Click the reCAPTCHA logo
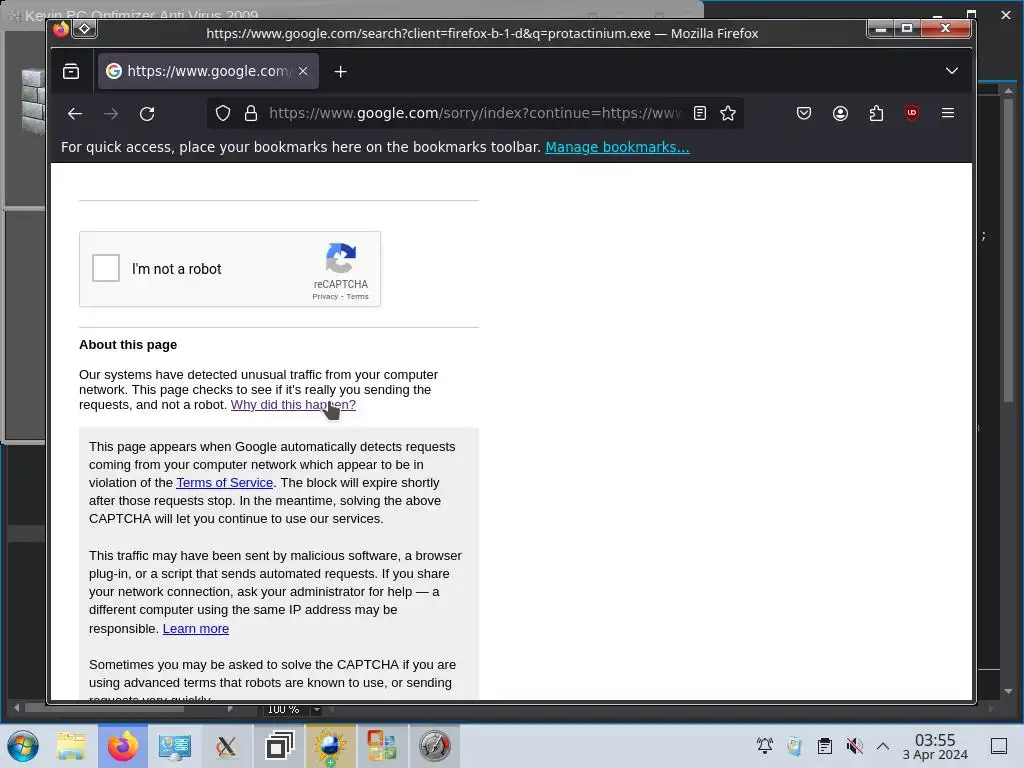 (341, 259)
